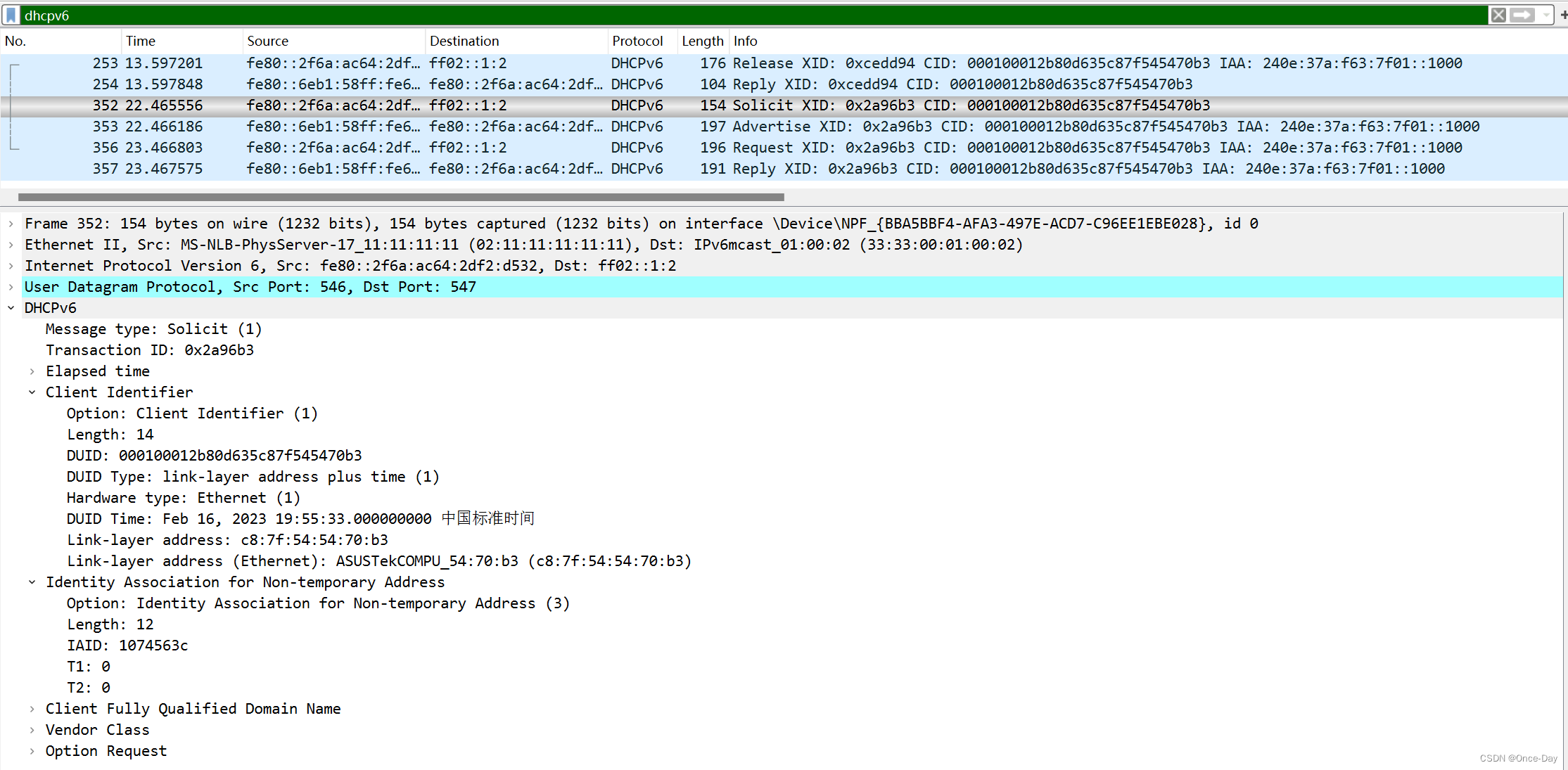1568x770 pixels.
Task: Select Option: Identity Association (3) line
Action: point(318,603)
